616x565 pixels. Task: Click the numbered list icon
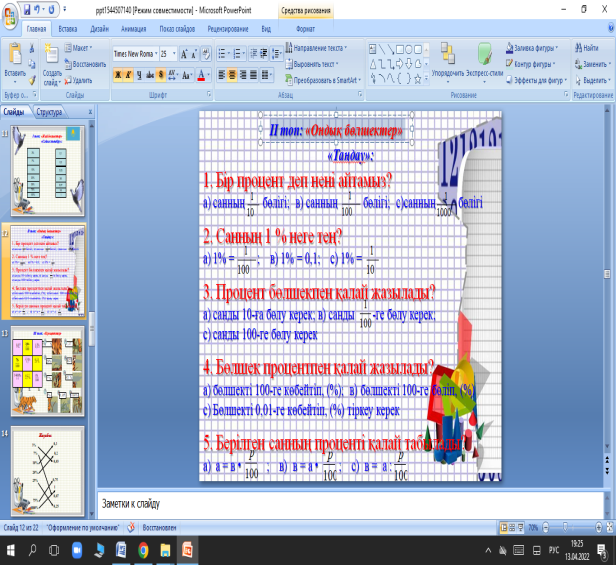point(238,54)
